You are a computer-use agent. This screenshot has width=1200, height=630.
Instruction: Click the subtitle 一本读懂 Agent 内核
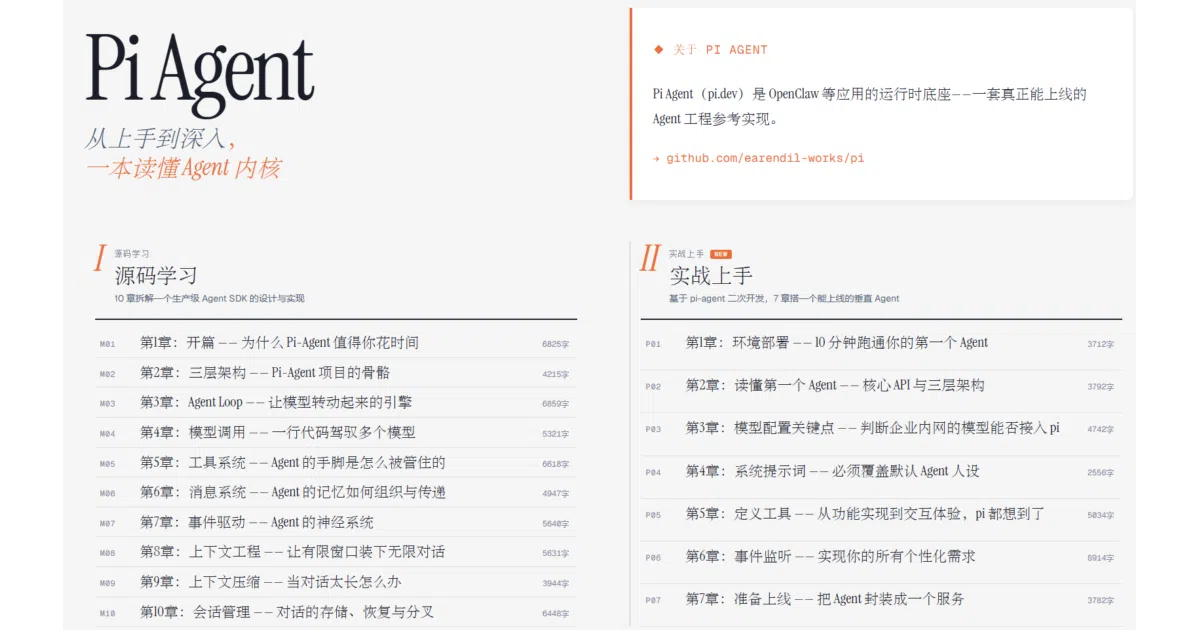(184, 168)
